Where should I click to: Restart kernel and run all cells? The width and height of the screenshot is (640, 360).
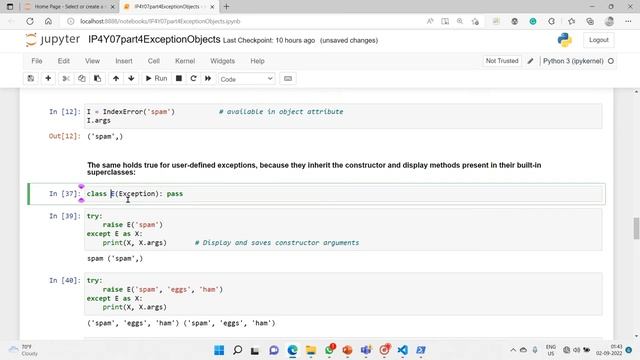pyautogui.click(x=208, y=78)
